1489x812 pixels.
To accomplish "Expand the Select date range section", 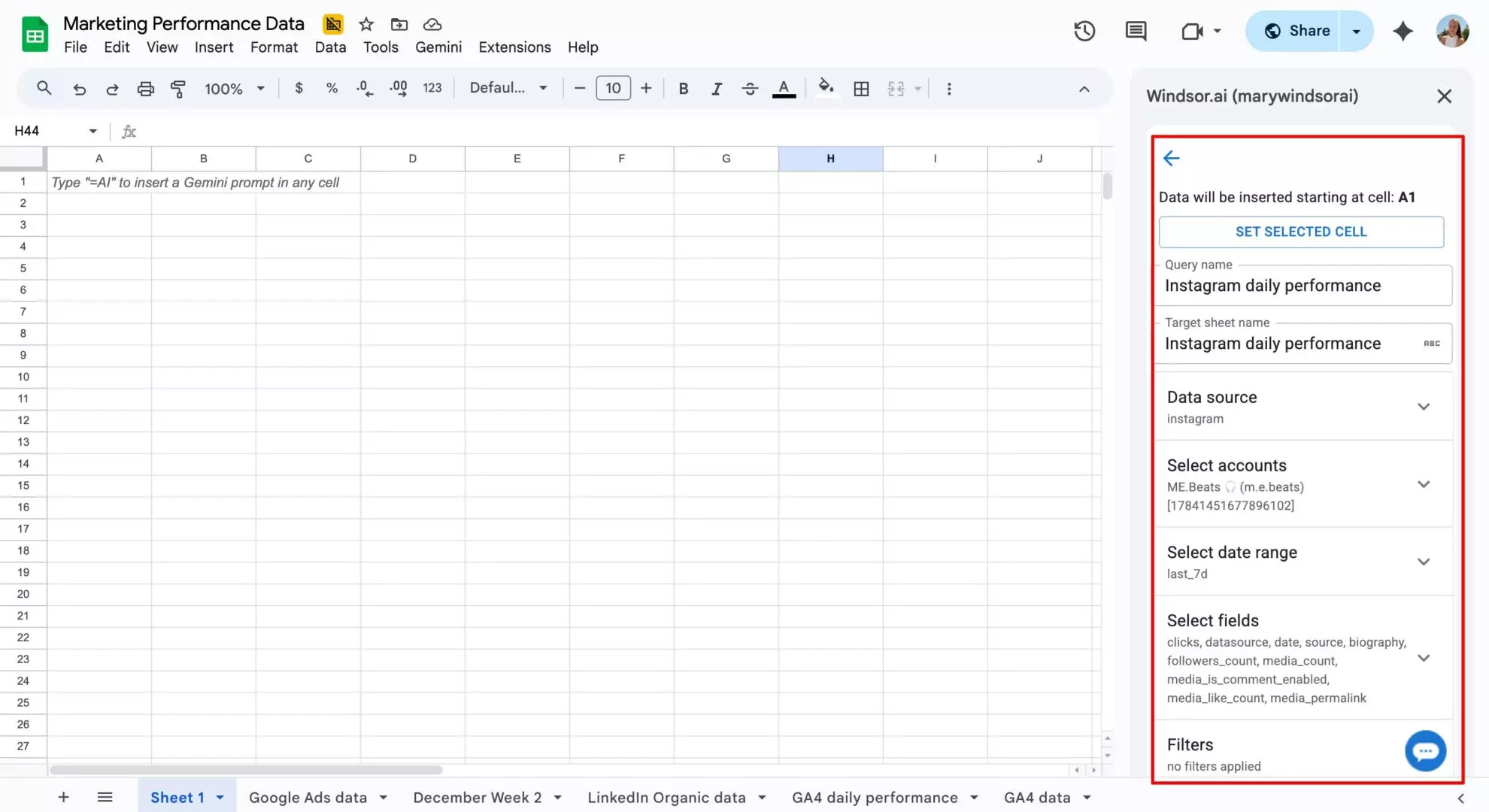I will (x=1424, y=562).
